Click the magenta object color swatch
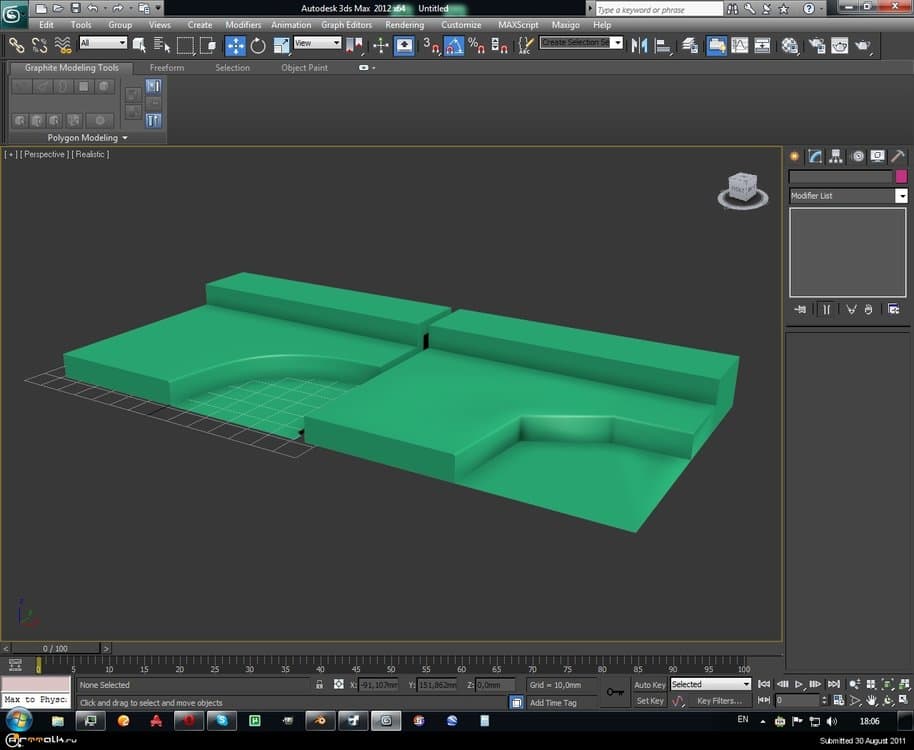This screenshot has width=914, height=750. tap(901, 177)
